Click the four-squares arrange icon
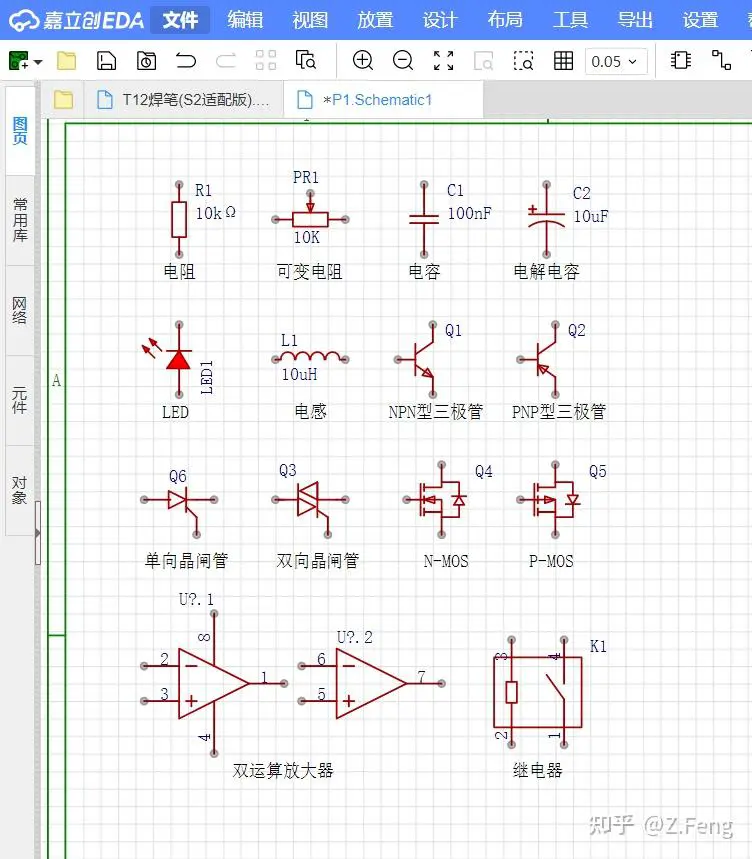The image size is (752, 859). pos(266,61)
